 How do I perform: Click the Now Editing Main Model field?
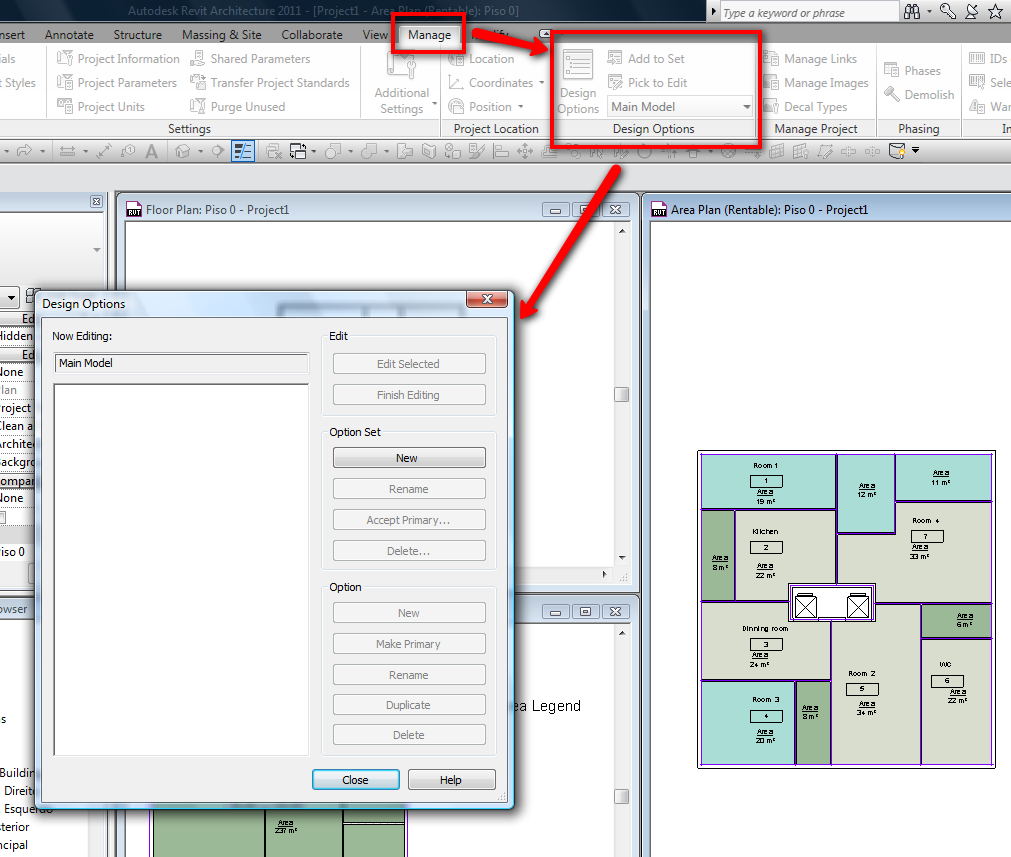[x=181, y=363]
